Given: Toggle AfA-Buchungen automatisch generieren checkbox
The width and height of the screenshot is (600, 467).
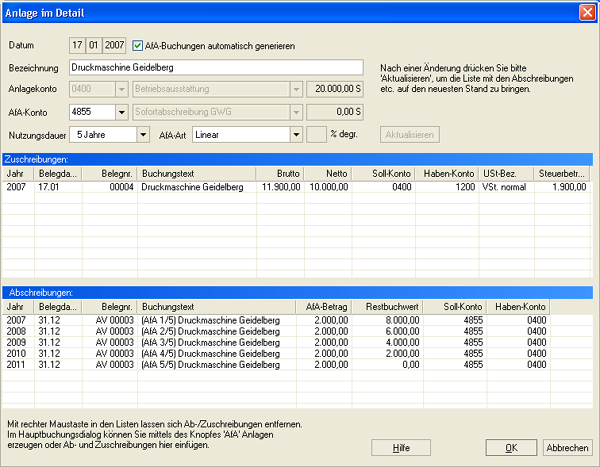Looking at the screenshot, I should click(x=137, y=46).
